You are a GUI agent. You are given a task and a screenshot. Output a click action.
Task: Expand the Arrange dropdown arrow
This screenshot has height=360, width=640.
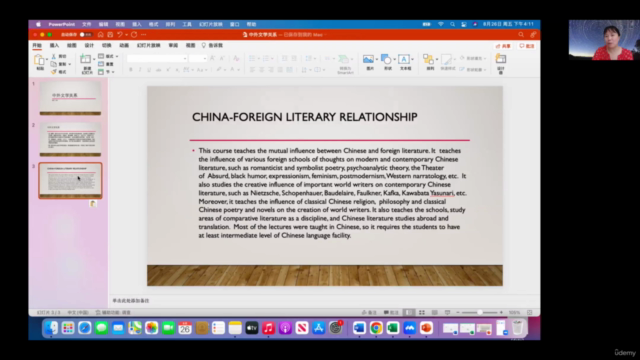coord(437,60)
